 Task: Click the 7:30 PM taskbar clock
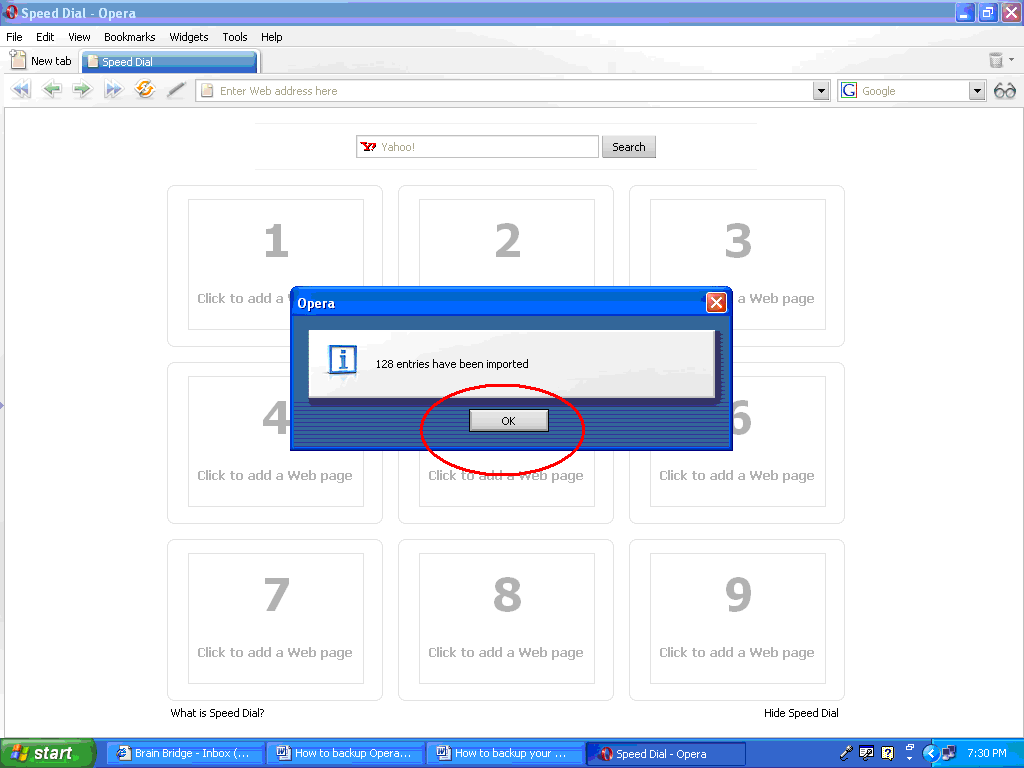(x=987, y=753)
